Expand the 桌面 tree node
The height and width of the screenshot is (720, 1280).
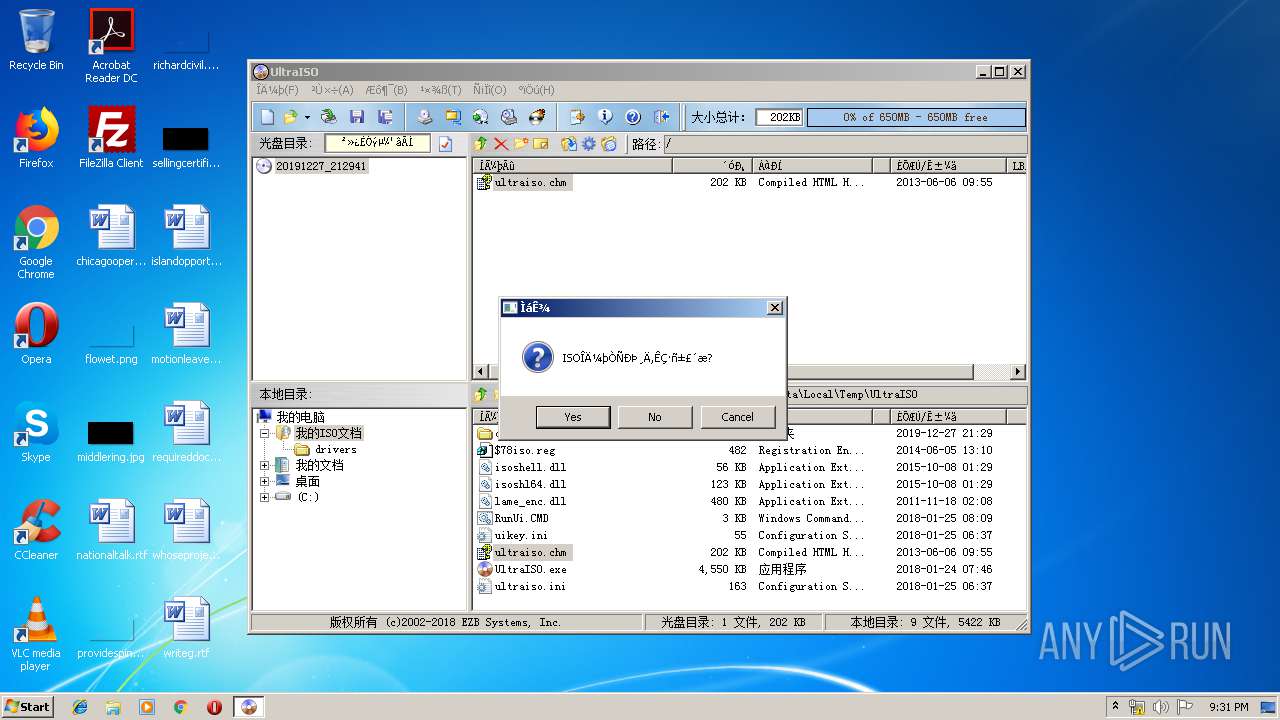265,481
